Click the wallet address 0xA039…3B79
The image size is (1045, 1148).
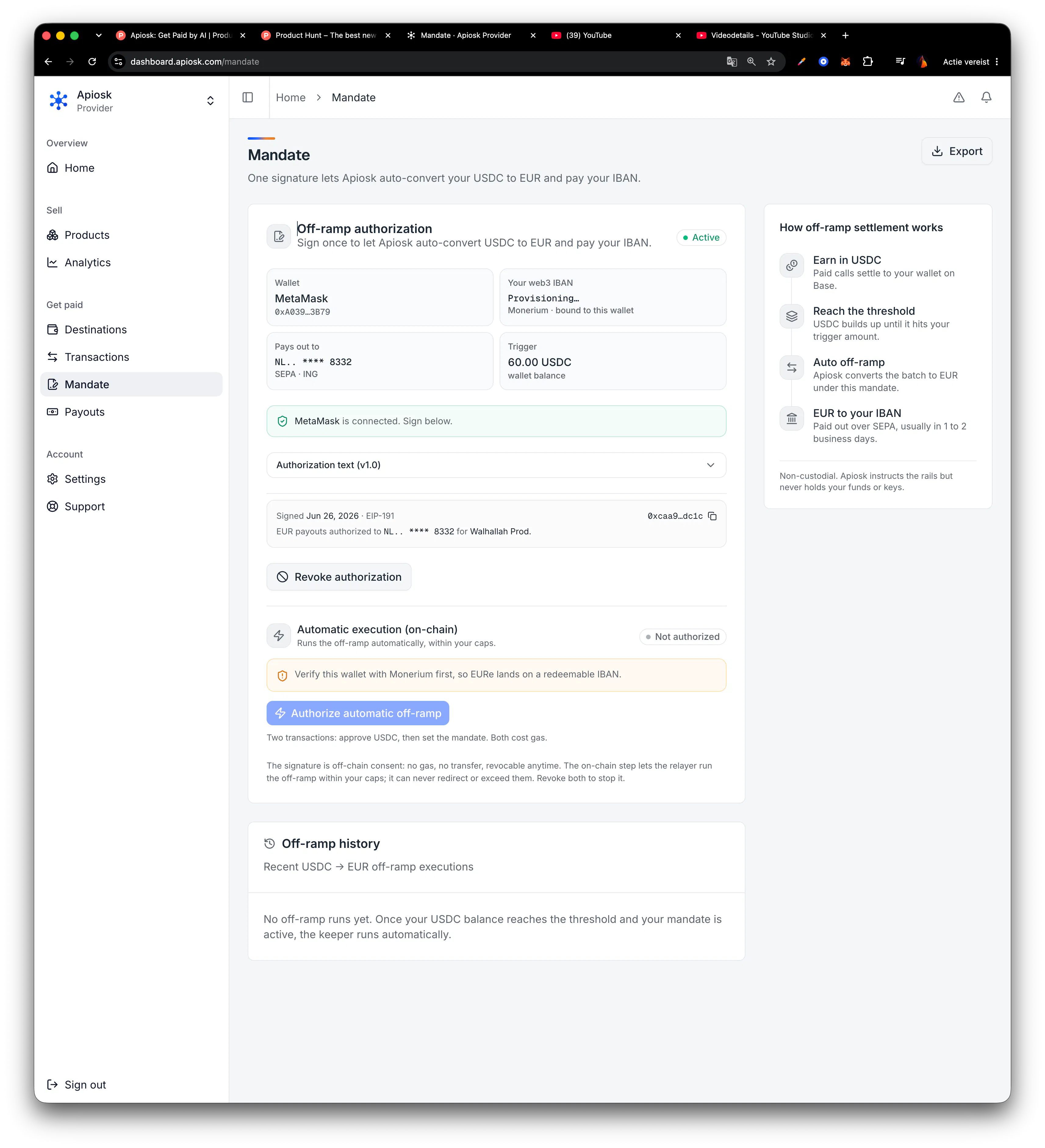(x=302, y=312)
